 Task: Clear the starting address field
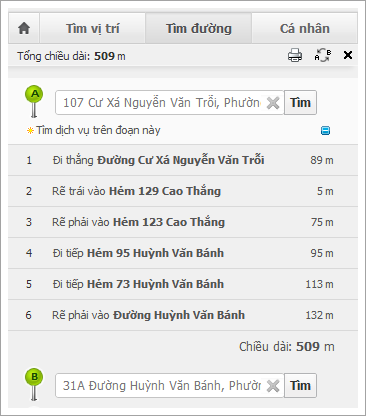pyautogui.click(x=273, y=103)
